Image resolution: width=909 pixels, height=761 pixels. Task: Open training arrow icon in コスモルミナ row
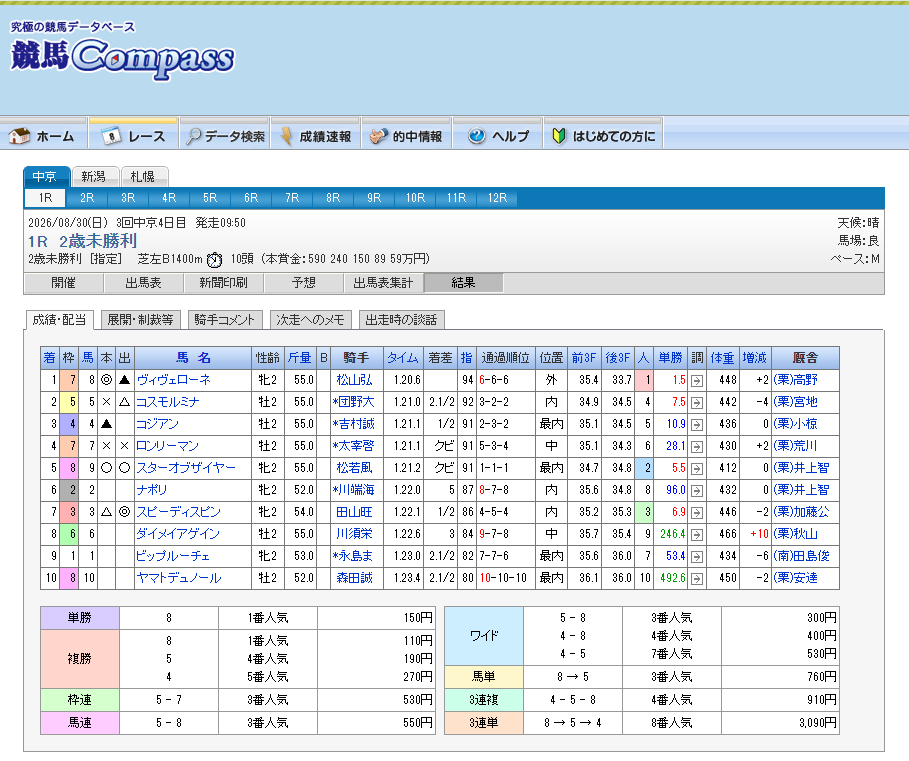[x=697, y=403]
